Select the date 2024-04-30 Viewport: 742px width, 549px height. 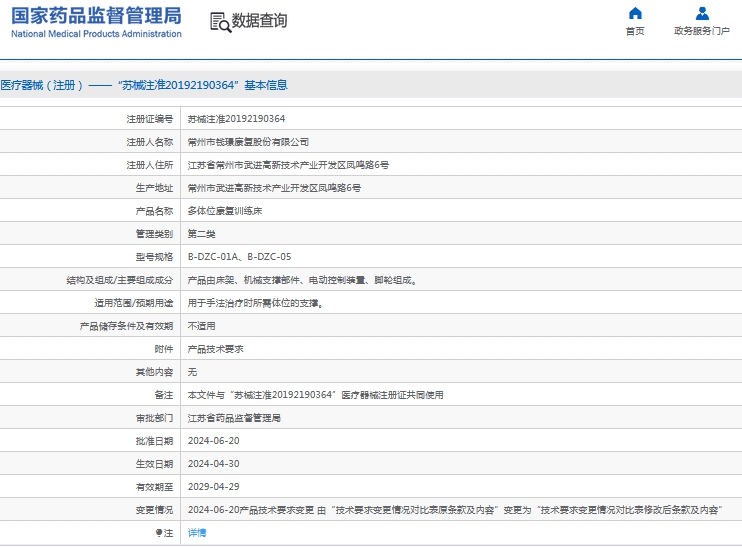coord(213,464)
